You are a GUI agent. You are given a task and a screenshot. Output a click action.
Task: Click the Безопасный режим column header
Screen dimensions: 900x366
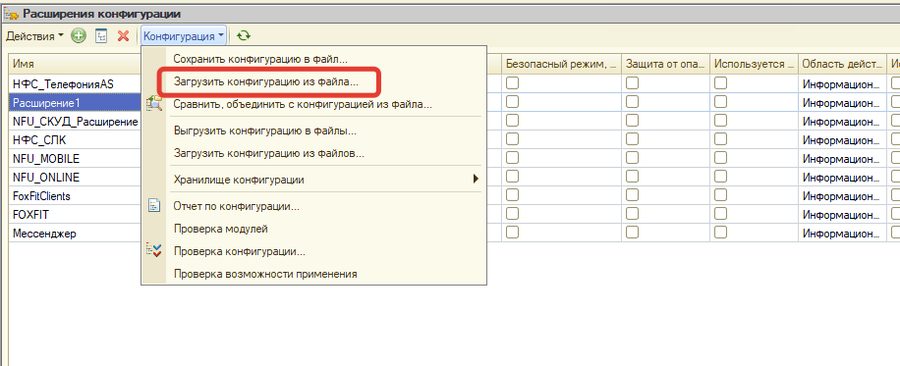tap(561, 64)
